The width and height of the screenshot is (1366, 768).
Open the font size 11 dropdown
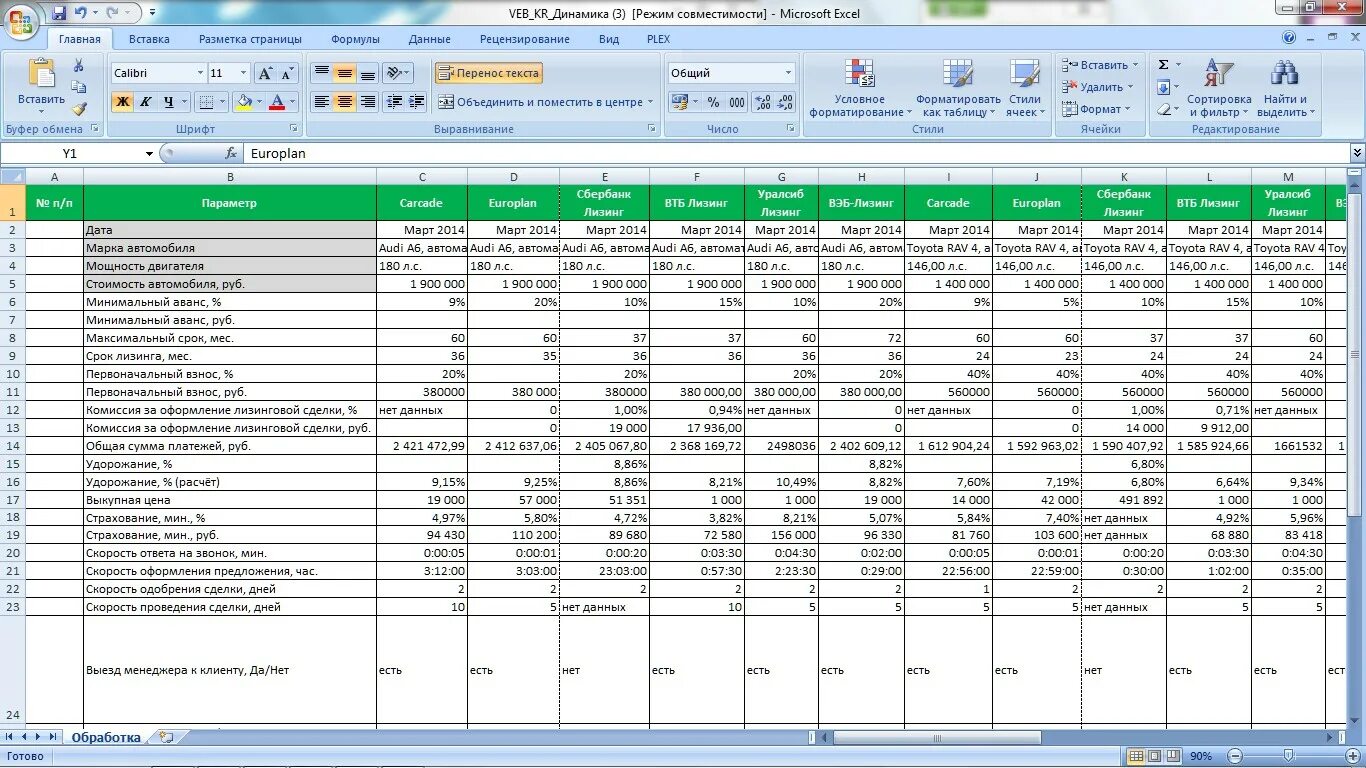pos(243,73)
